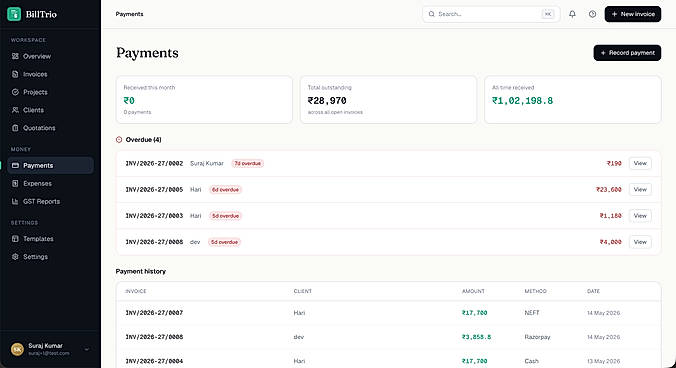The height and width of the screenshot is (368, 676).
Task: Open Quotations from sidebar
Action: [50, 128]
